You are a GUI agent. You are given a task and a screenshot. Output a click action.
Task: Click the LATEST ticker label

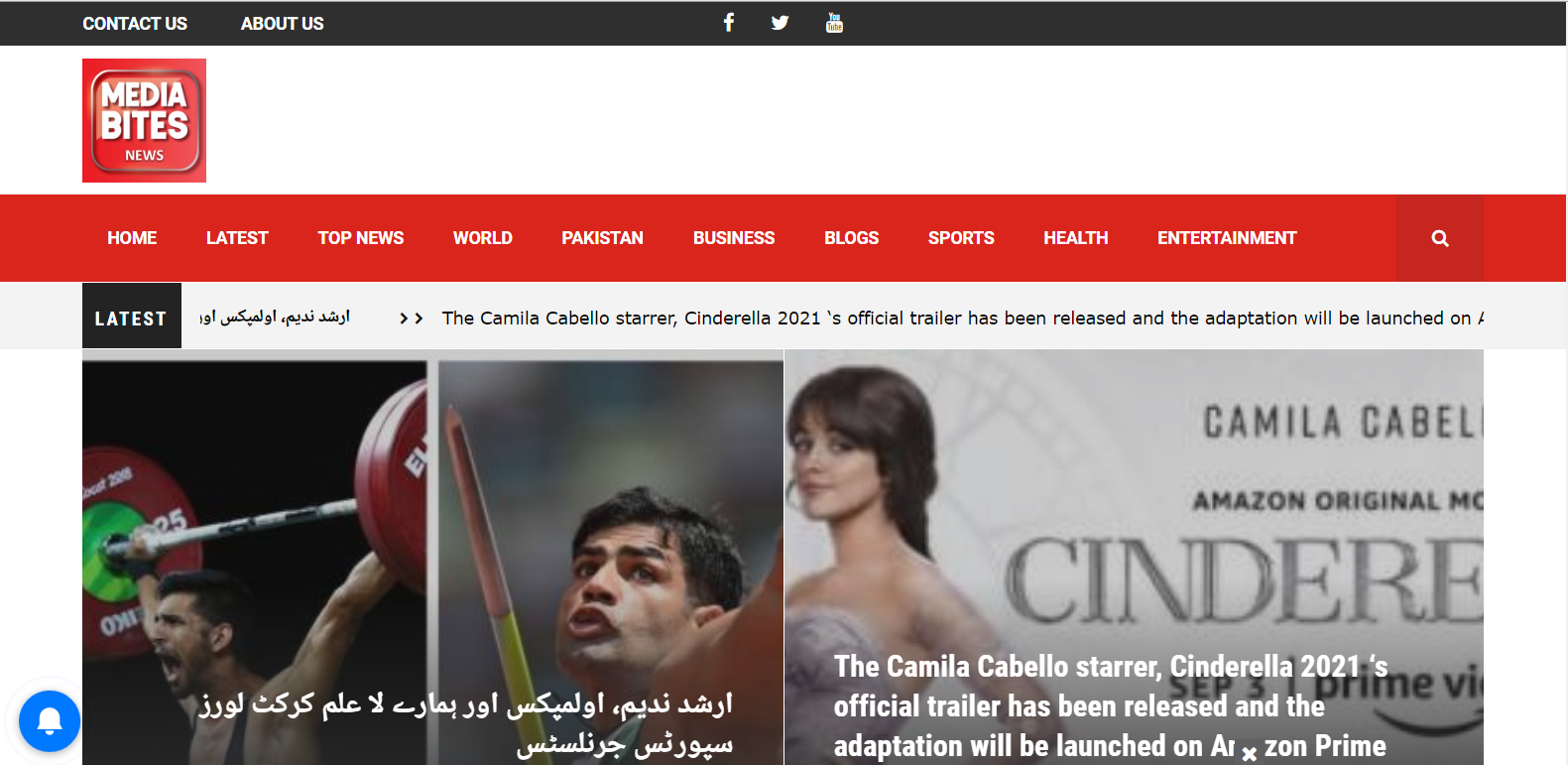[131, 317]
